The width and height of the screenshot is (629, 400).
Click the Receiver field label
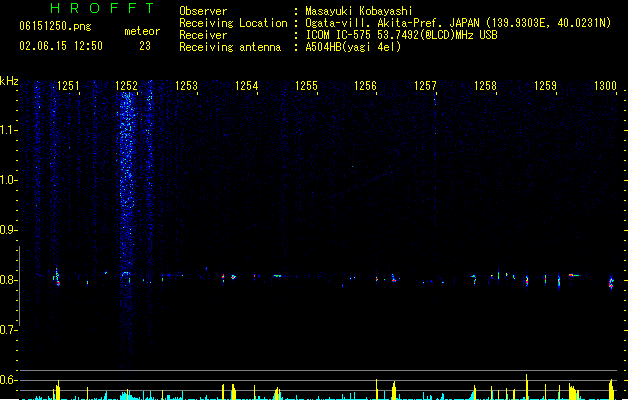point(203,35)
